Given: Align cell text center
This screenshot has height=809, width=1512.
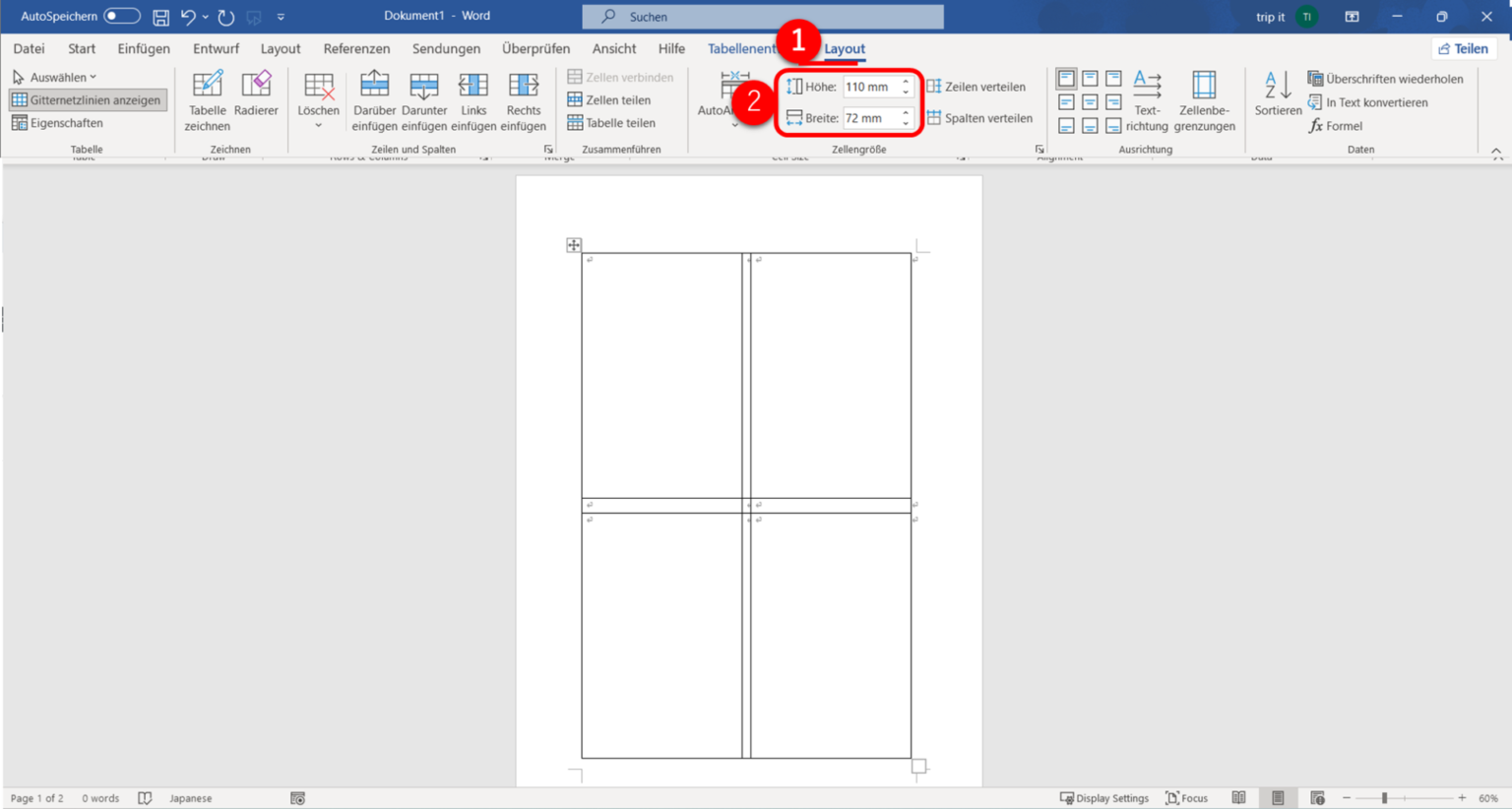Looking at the screenshot, I should (x=1090, y=101).
